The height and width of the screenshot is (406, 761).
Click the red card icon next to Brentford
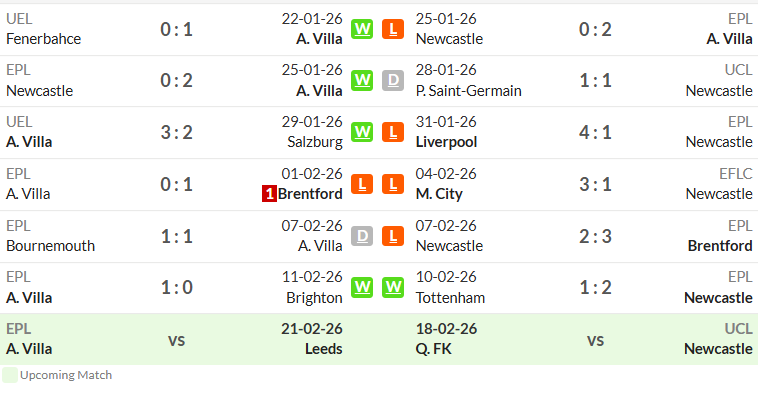pyautogui.click(x=269, y=194)
